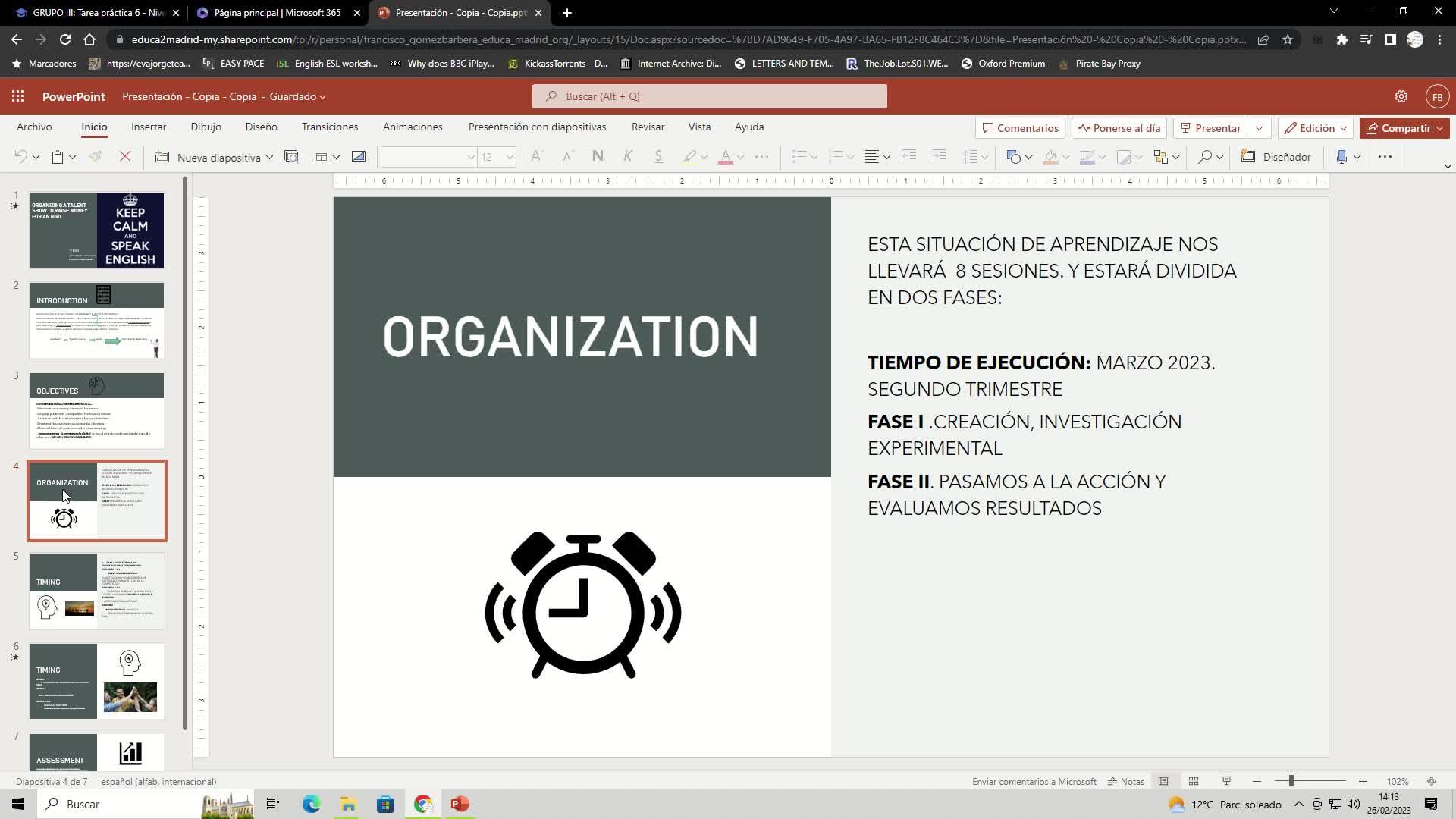Expand the Nueva diapositiva dropdown arrow
Viewport: 1456px width, 819px height.
269,157
